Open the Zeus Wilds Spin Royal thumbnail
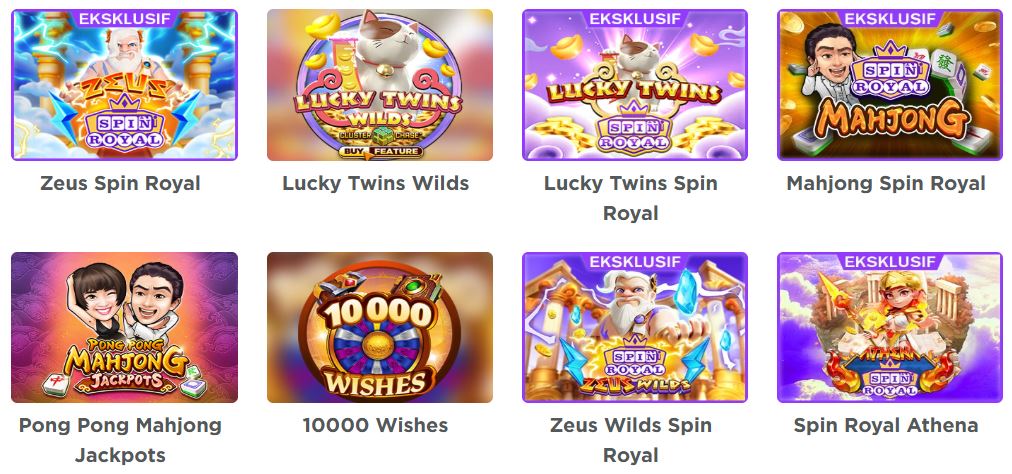1012x474 pixels. coord(635,327)
